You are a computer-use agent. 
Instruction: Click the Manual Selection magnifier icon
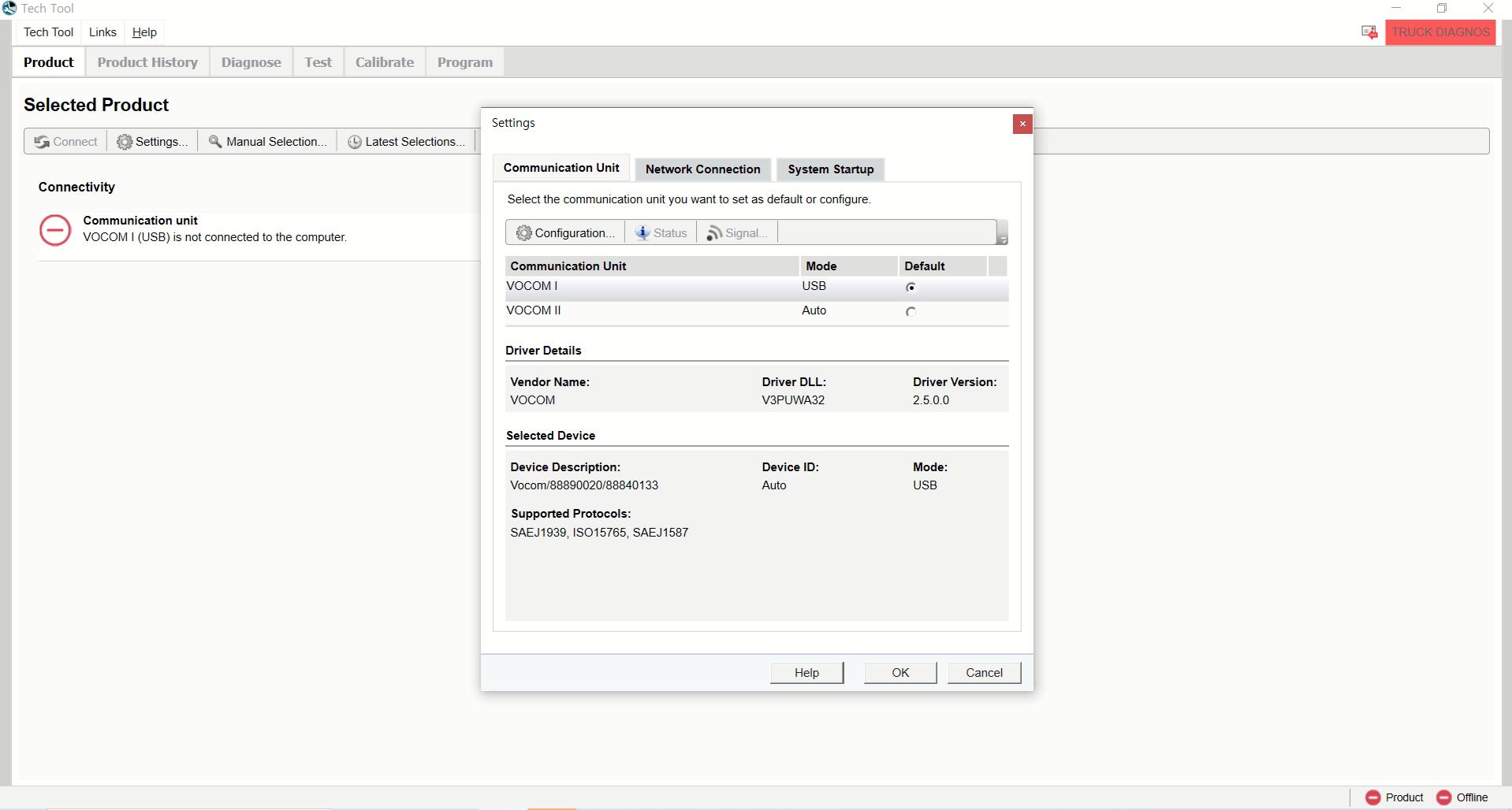point(214,142)
